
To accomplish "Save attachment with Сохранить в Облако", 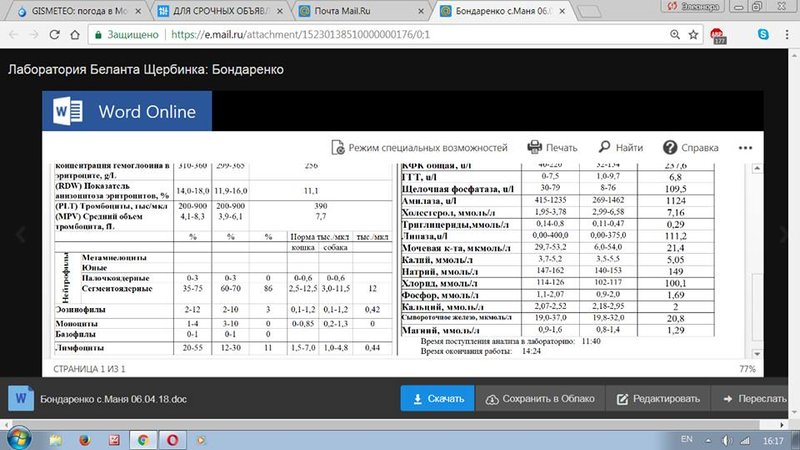I will (x=540, y=398).
